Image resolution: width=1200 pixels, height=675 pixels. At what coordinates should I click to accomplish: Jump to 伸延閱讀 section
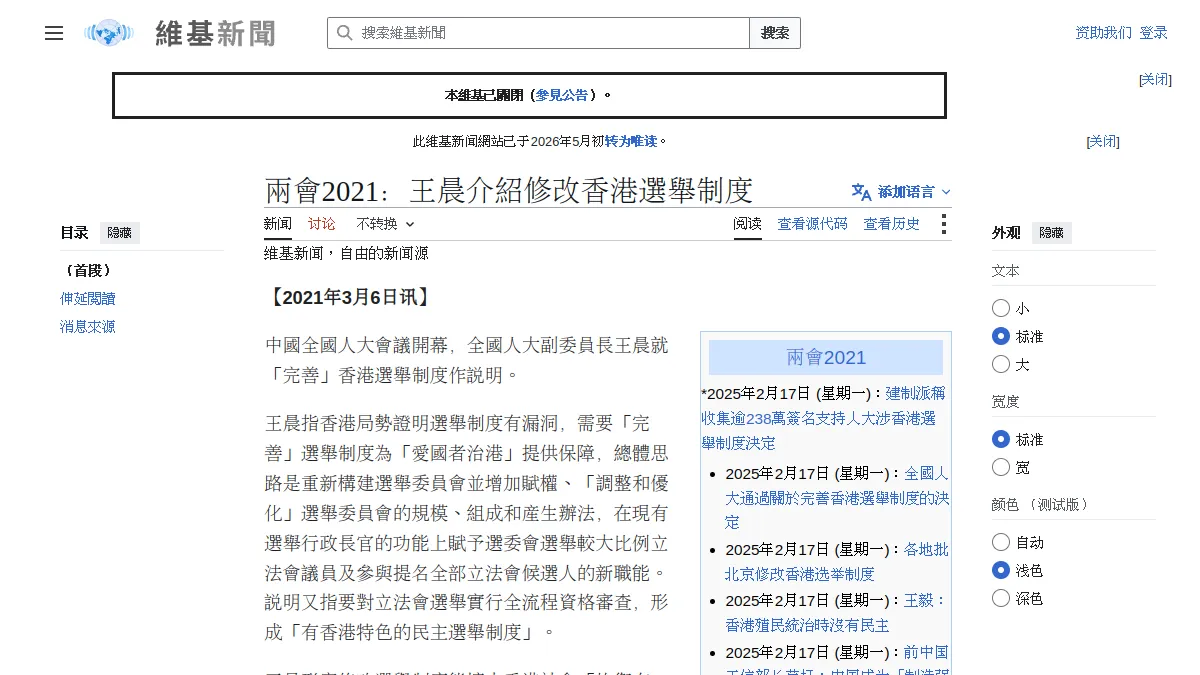(x=88, y=299)
